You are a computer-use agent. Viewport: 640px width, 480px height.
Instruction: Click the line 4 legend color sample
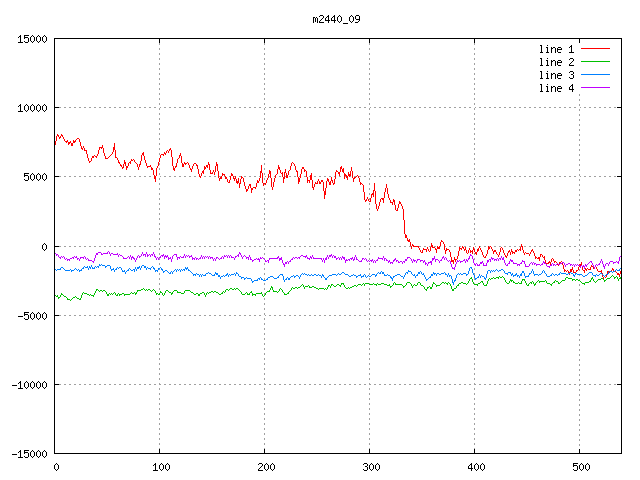click(x=596, y=88)
